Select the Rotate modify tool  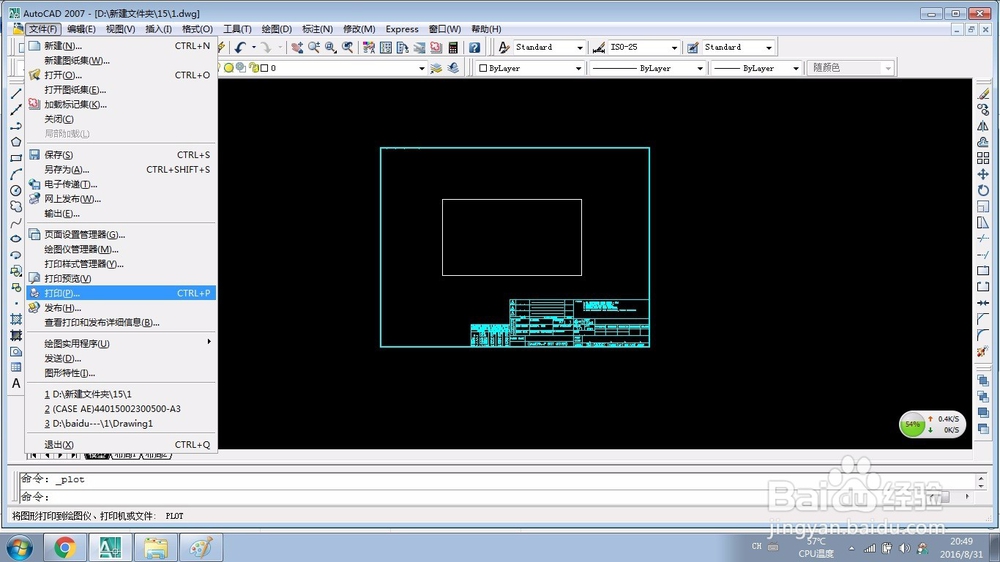coord(983,190)
